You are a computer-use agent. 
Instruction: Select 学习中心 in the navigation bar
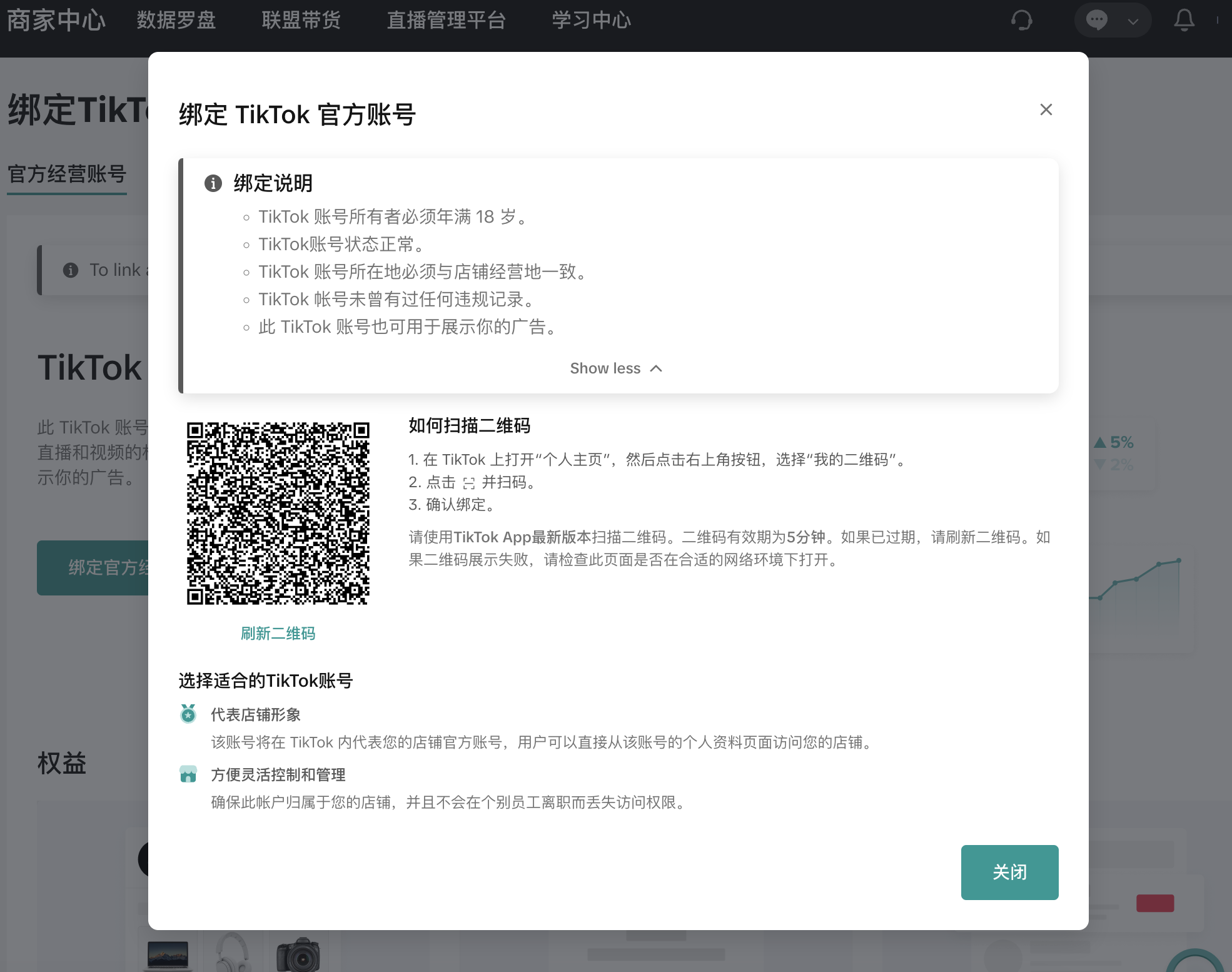click(x=591, y=20)
